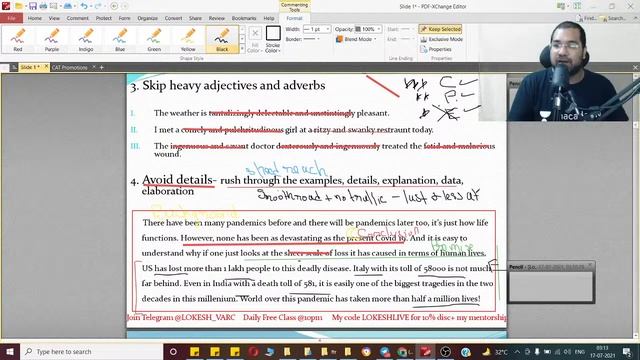The width and height of the screenshot is (640, 360).
Task: Open the Help ribbon tab
Action: [269, 18]
